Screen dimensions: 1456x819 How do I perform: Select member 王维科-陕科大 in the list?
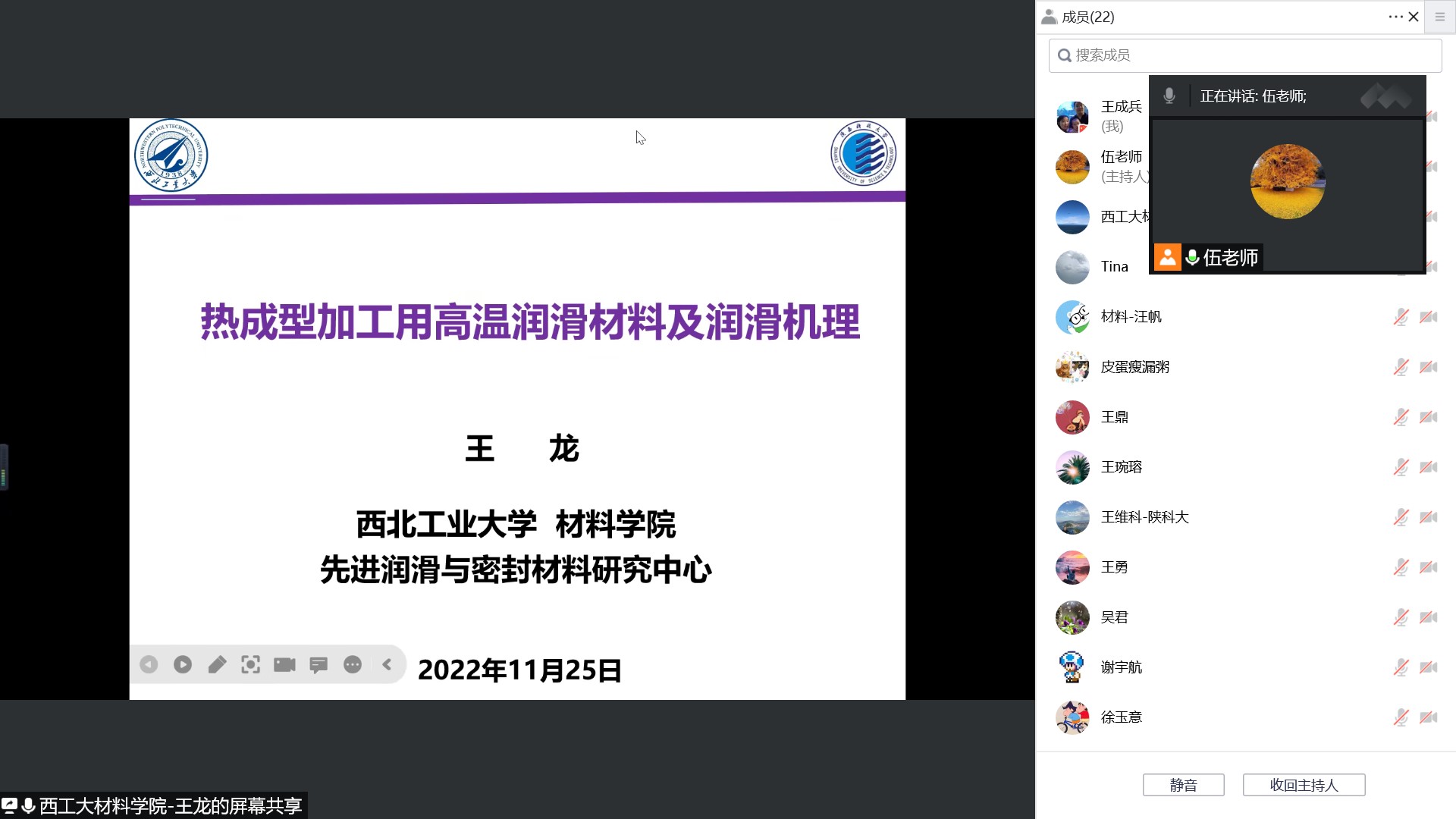click(x=1144, y=517)
